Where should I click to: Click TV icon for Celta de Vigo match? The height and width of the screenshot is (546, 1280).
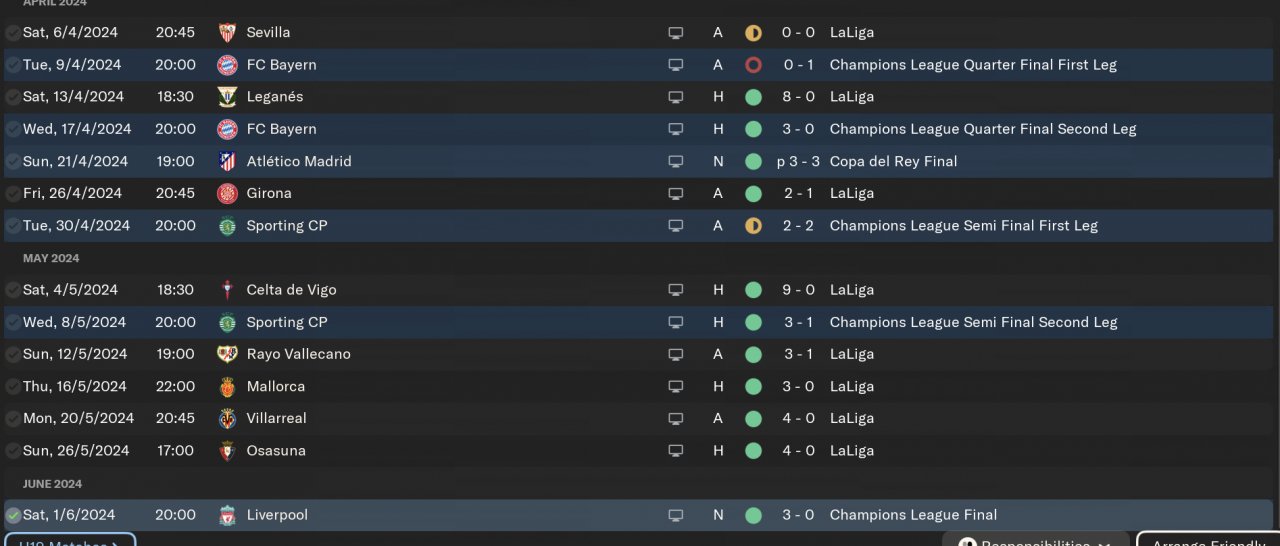pos(676,290)
